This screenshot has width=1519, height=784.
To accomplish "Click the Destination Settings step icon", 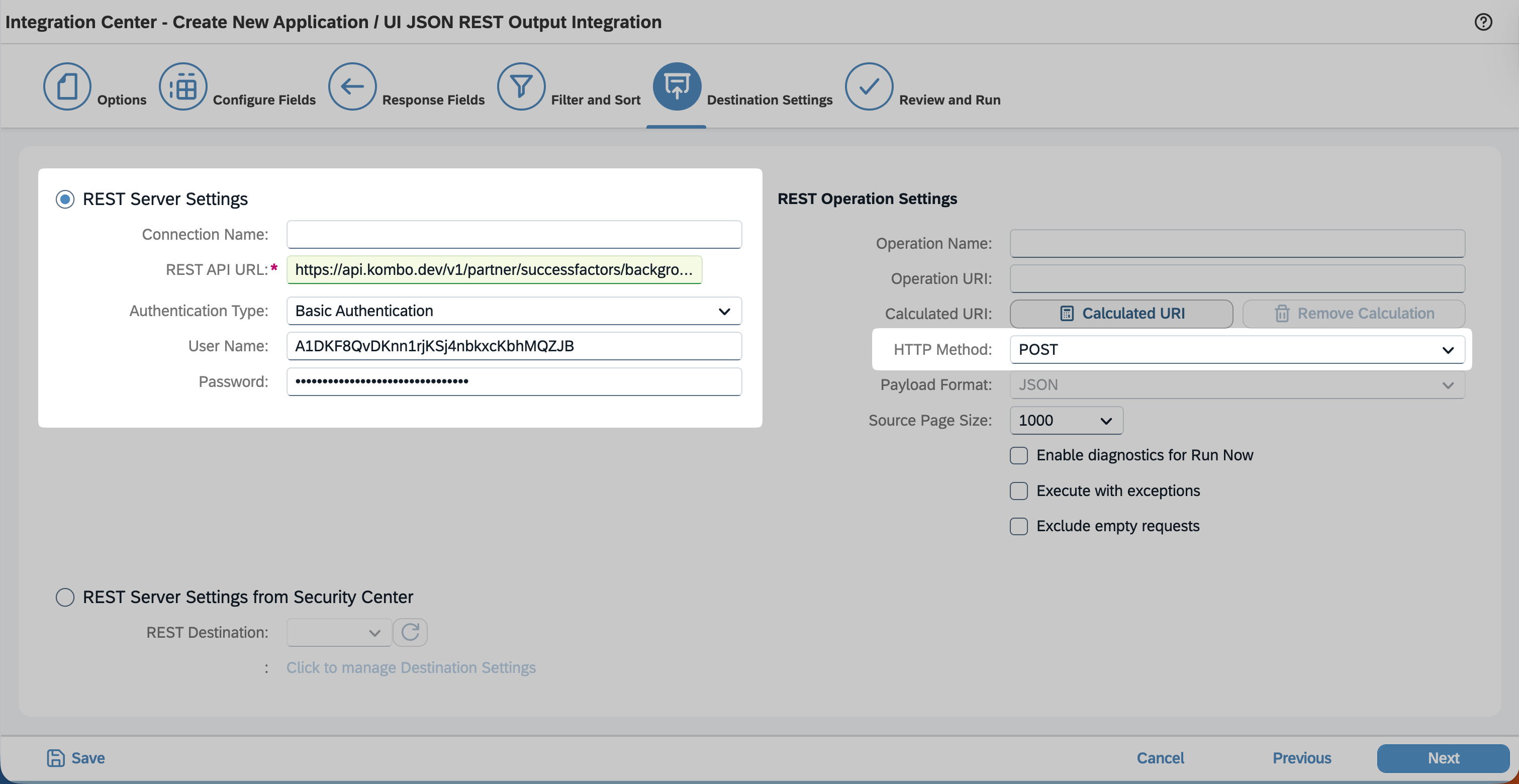I will click(x=677, y=86).
